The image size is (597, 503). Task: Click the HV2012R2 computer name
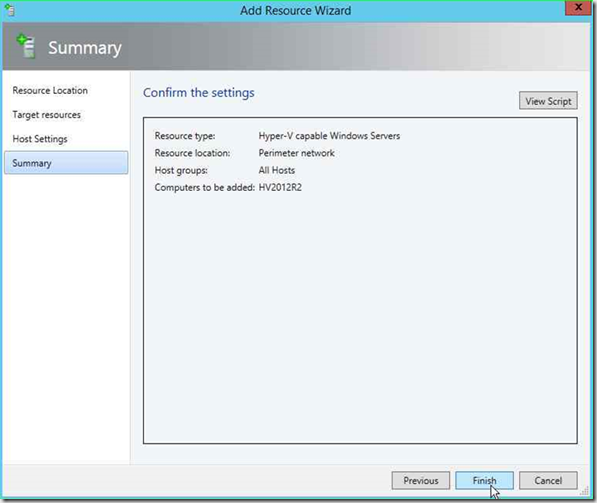click(x=280, y=187)
